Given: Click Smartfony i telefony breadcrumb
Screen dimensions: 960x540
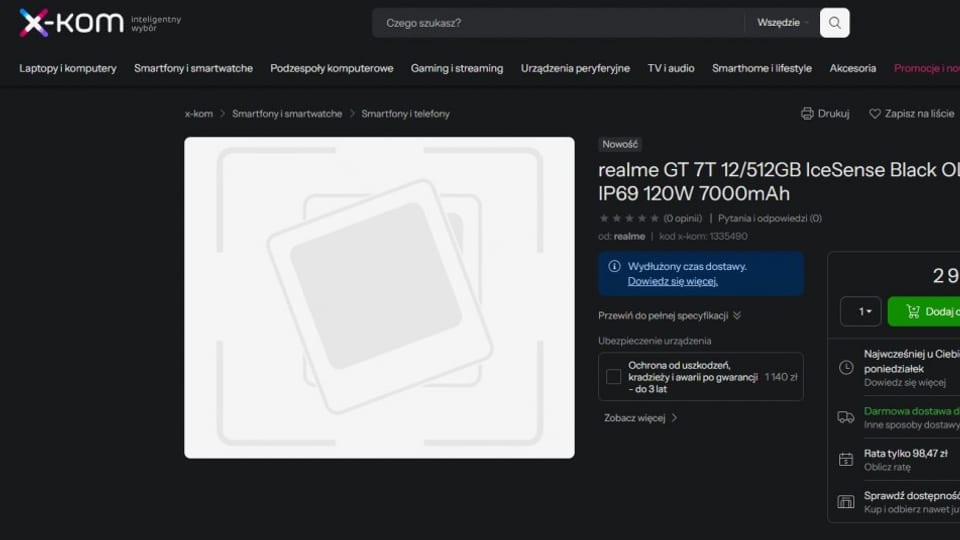Looking at the screenshot, I should (405, 114).
